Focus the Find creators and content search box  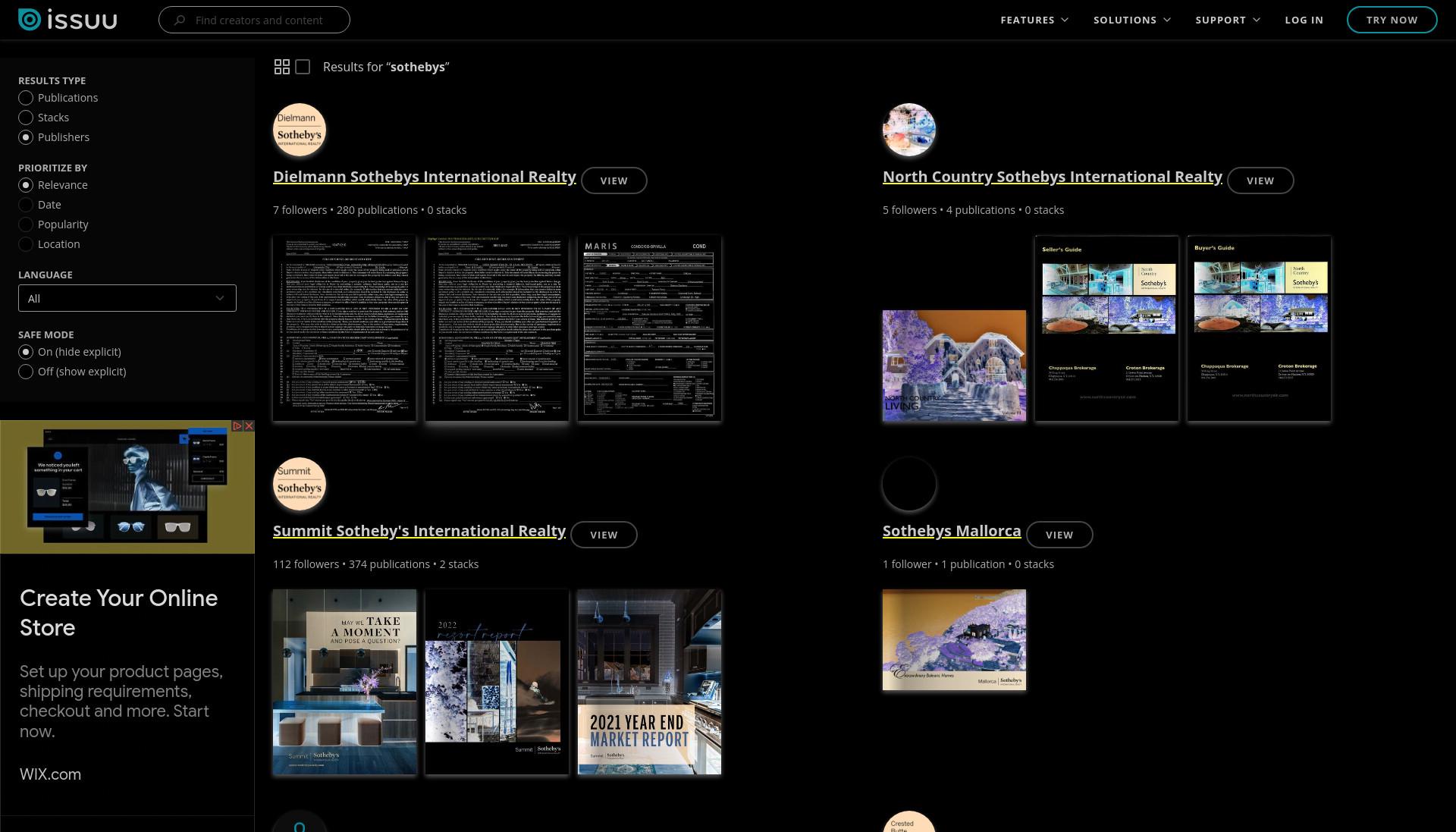pos(254,20)
